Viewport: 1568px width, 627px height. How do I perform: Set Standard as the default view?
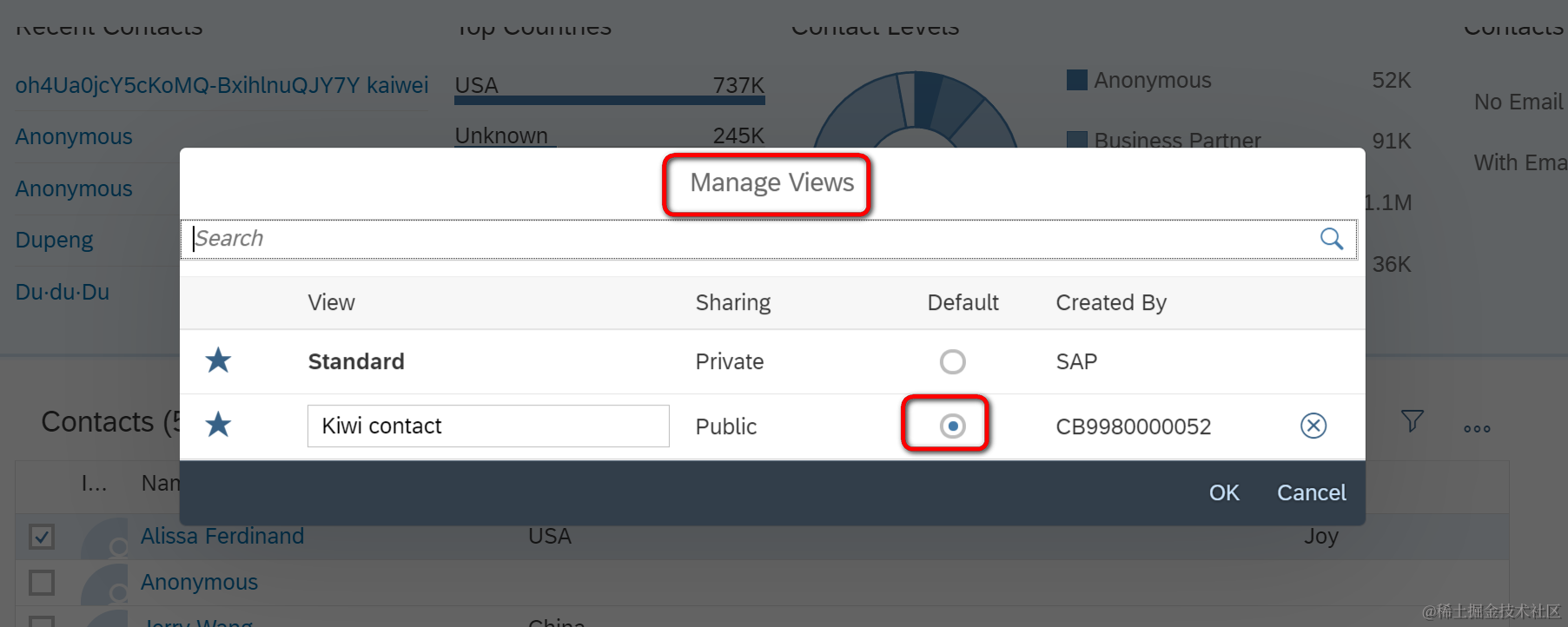pyautogui.click(x=953, y=361)
